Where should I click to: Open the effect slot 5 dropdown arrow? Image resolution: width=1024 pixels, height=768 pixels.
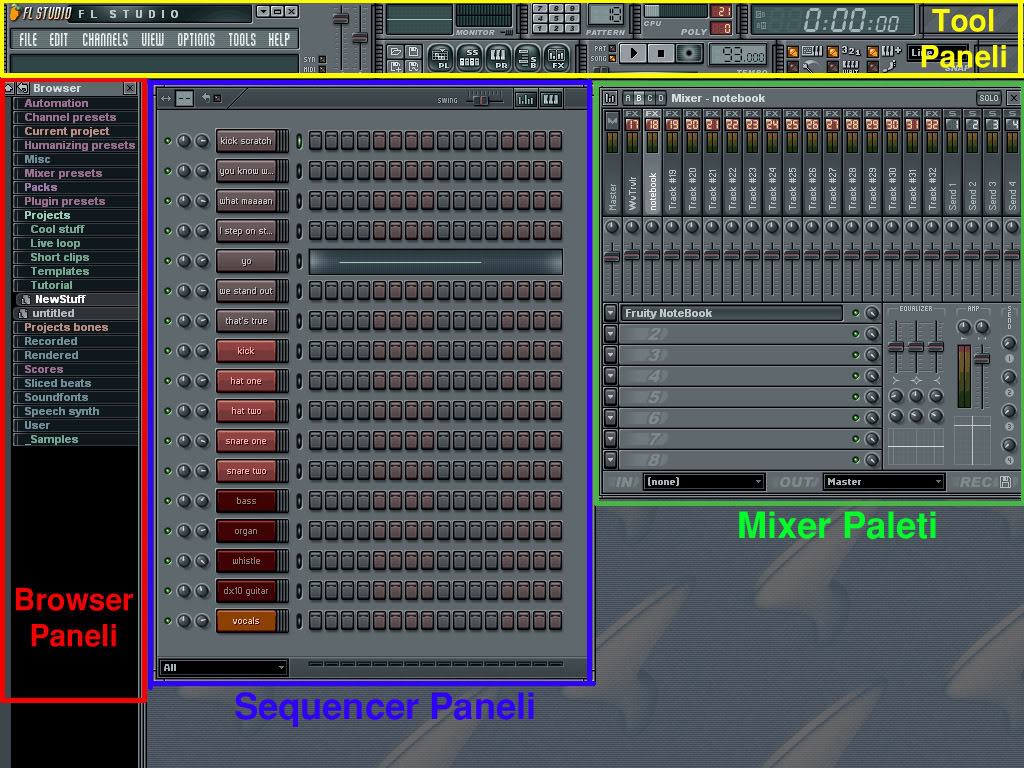point(610,397)
